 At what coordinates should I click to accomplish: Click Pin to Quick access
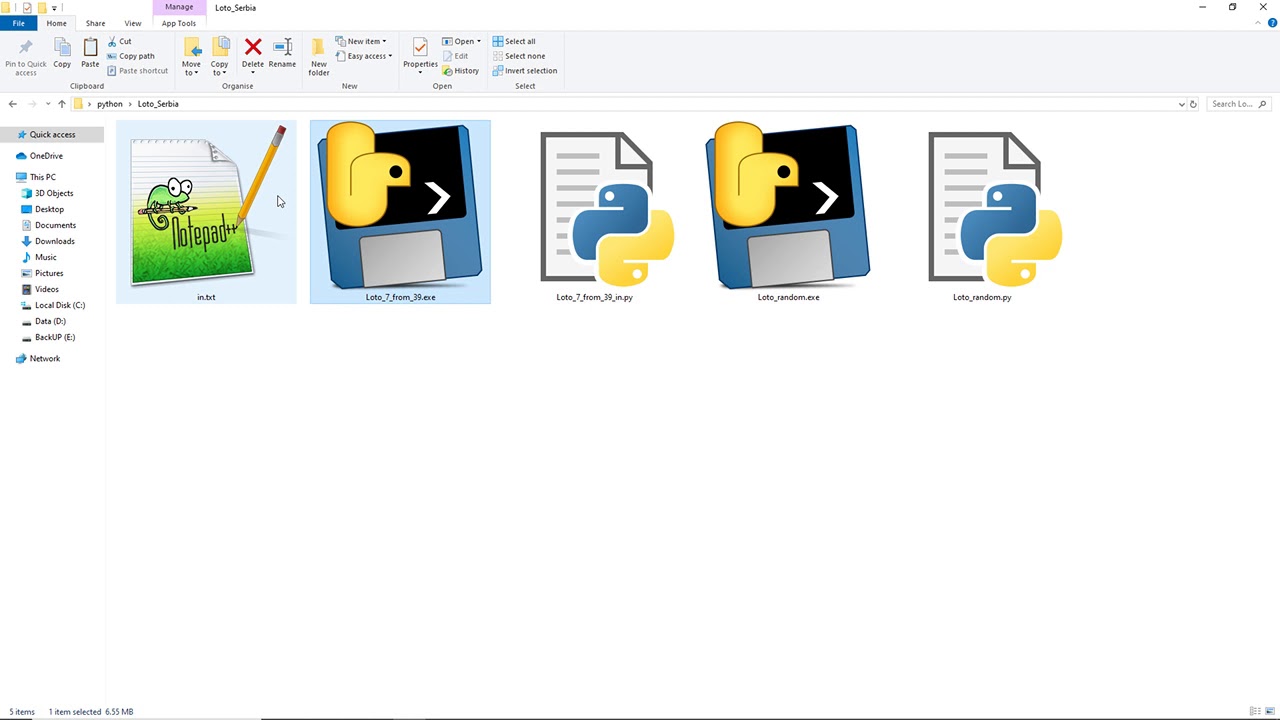pos(26,56)
